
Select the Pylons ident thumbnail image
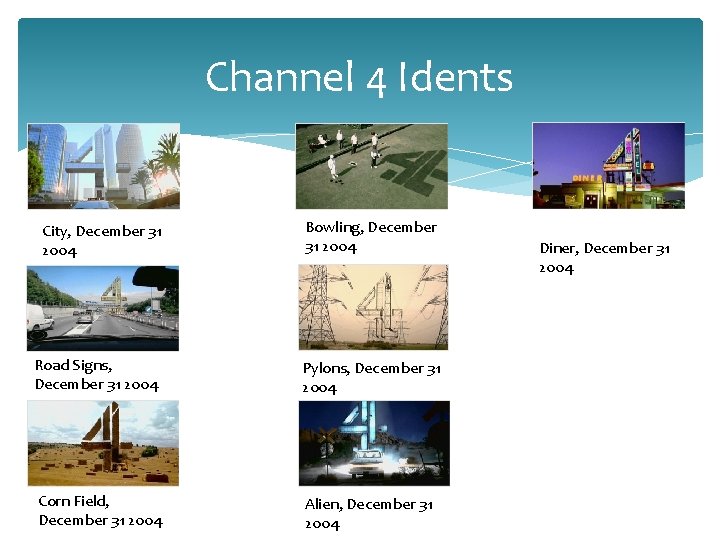373,307
